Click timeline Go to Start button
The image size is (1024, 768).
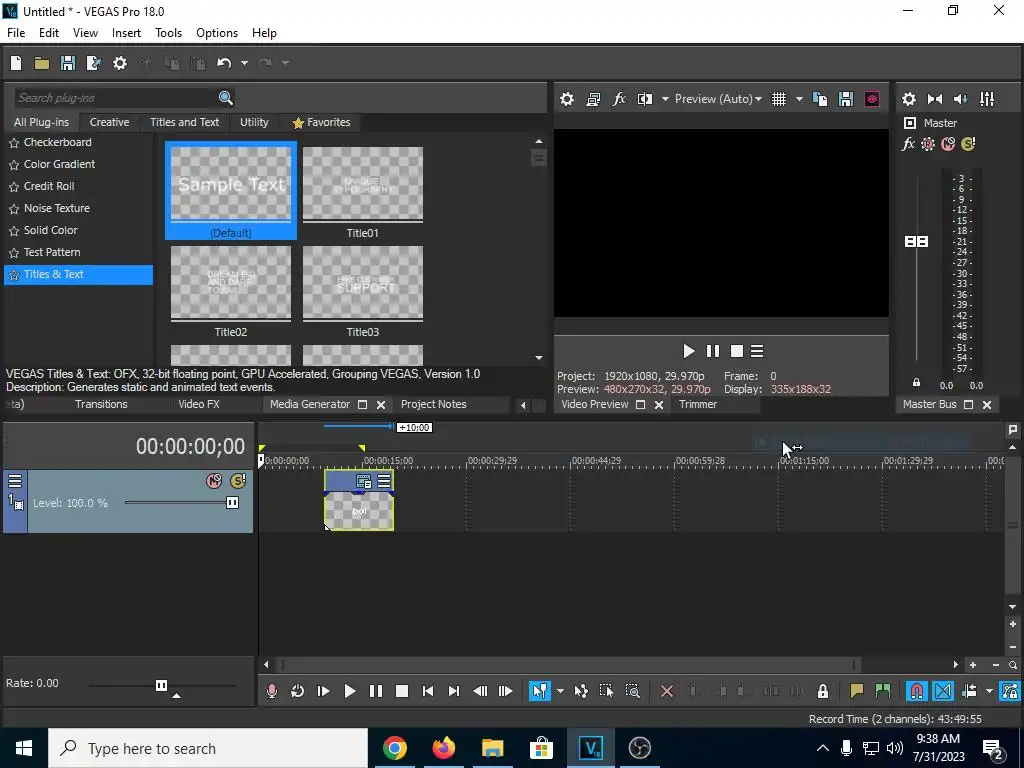[428, 691]
